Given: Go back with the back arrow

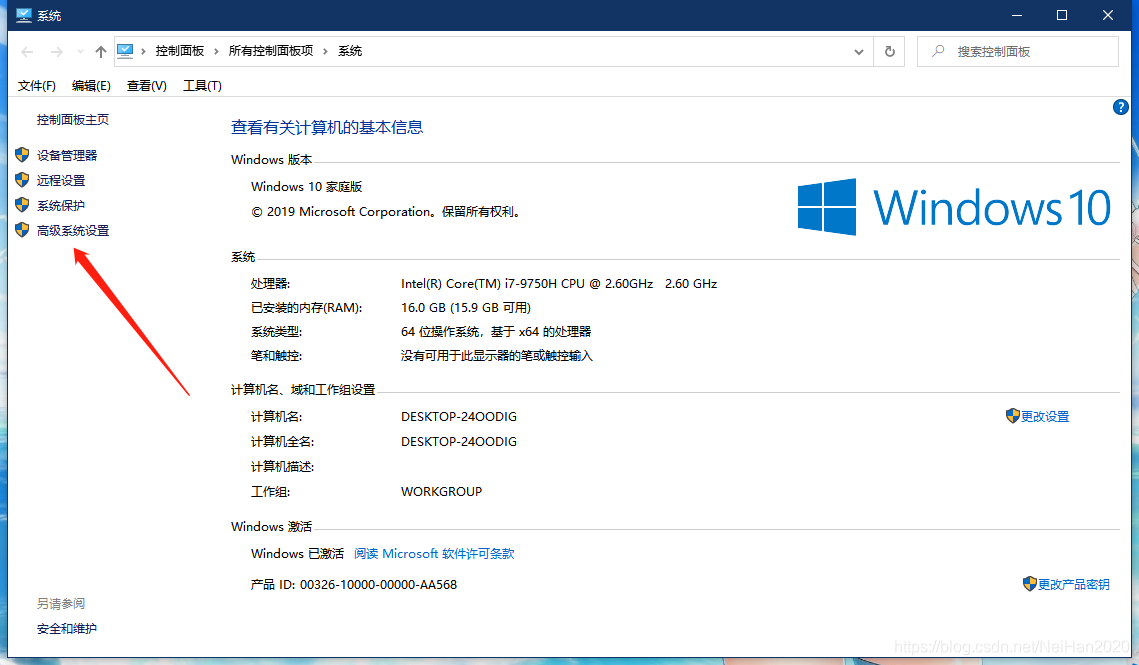Looking at the screenshot, I should [28, 52].
